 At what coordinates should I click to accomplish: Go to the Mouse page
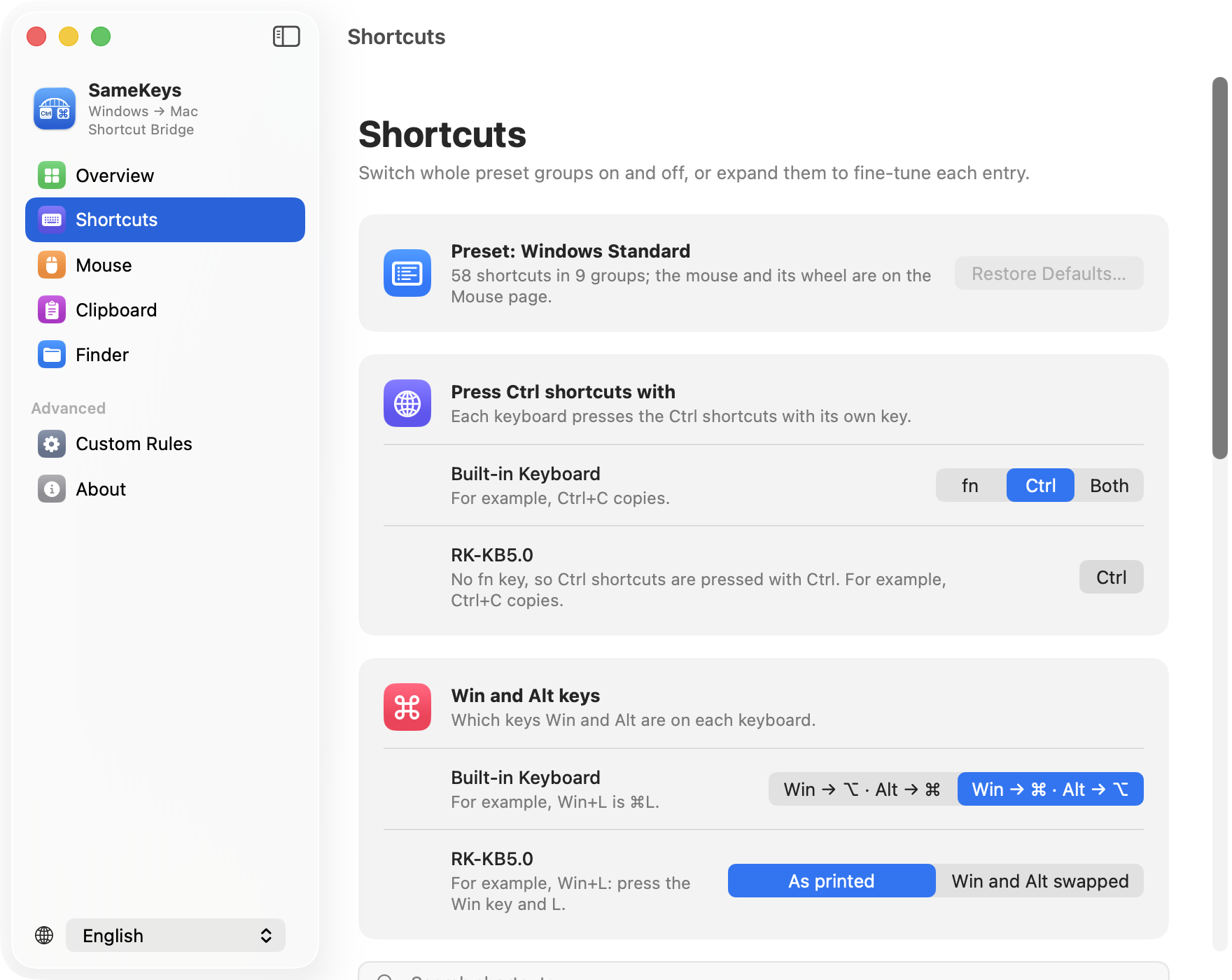click(165, 265)
